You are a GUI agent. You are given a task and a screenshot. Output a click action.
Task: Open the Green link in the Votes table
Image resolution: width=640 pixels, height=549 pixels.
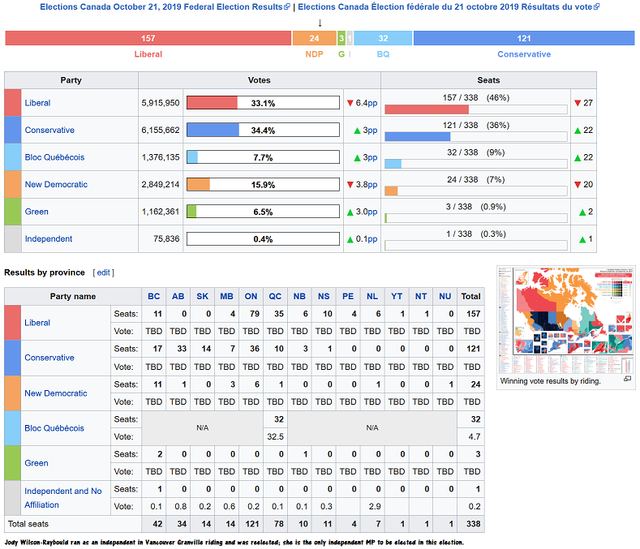coord(36,211)
